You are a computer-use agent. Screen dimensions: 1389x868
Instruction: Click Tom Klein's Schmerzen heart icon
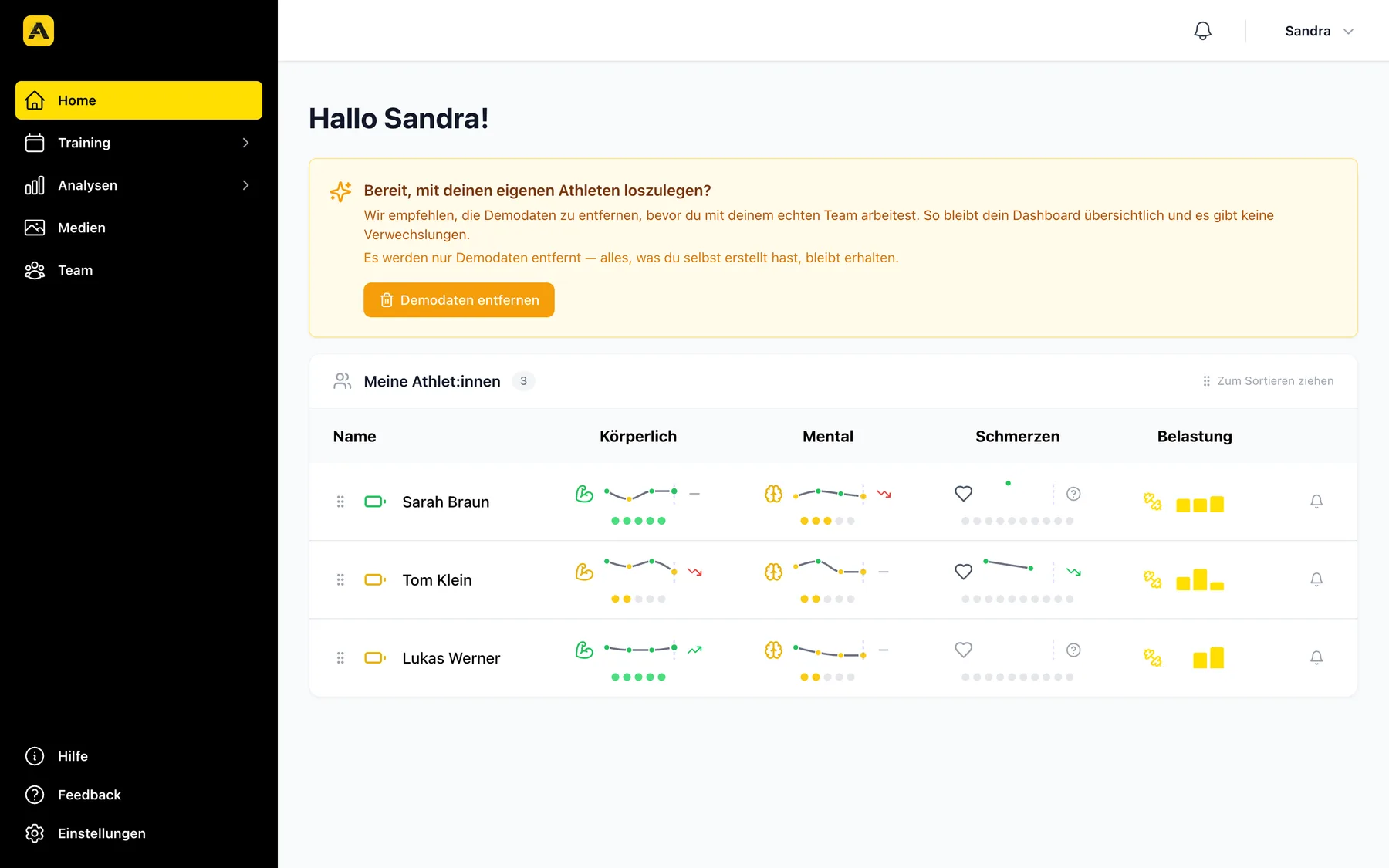point(963,572)
